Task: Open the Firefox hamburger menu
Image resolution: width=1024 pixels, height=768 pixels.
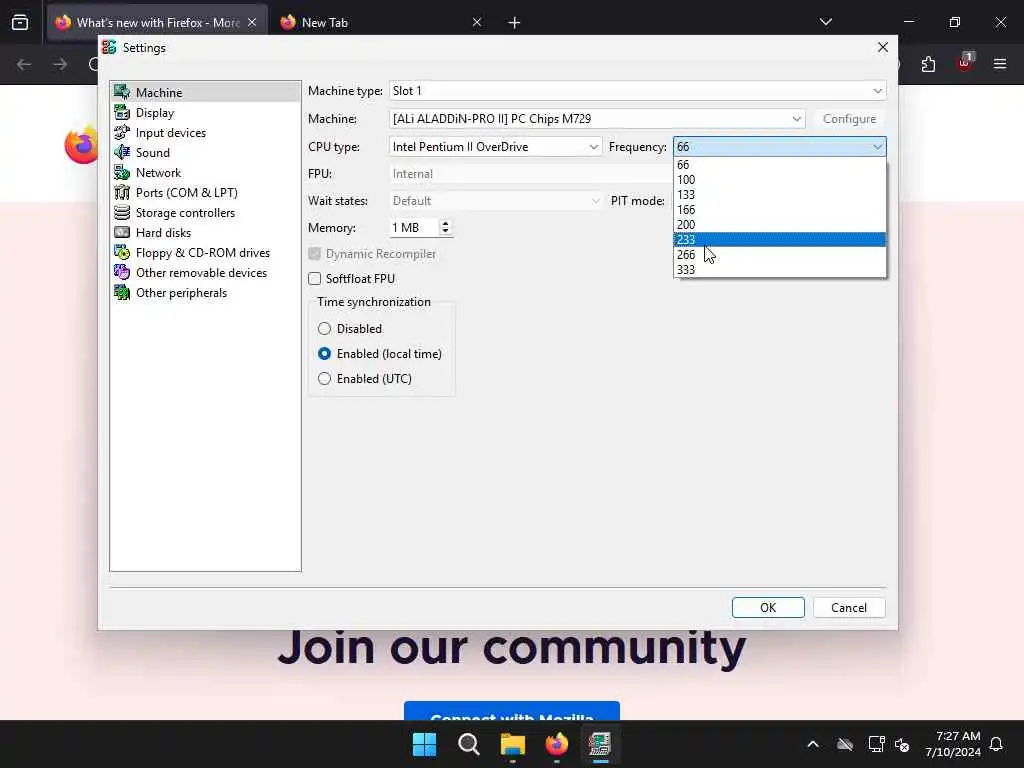Action: coord(1000,64)
